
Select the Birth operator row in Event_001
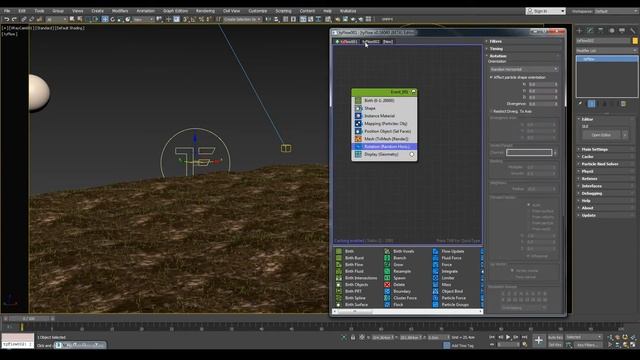384,100
